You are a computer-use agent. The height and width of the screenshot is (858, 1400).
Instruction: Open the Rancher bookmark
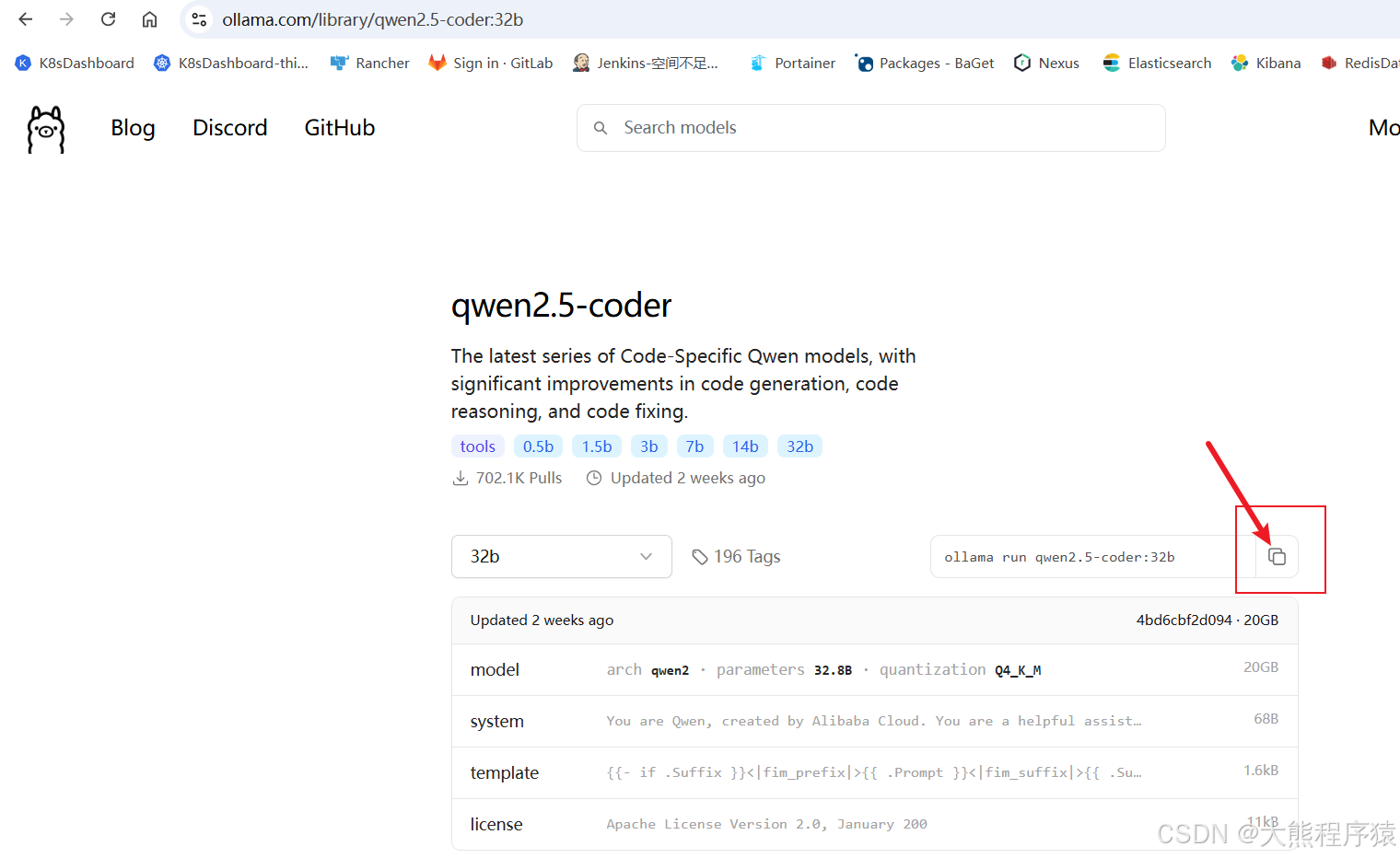(369, 63)
